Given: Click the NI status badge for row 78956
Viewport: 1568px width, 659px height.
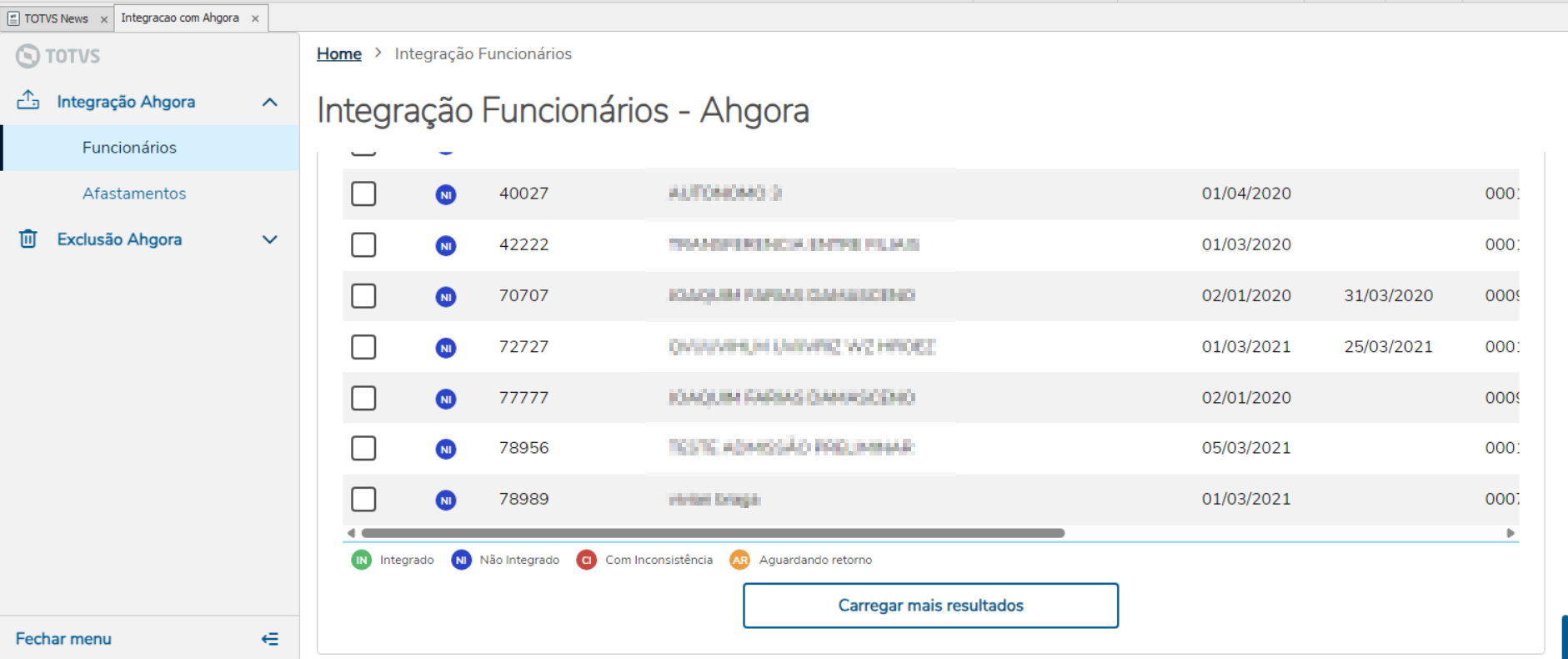Looking at the screenshot, I should 446,449.
